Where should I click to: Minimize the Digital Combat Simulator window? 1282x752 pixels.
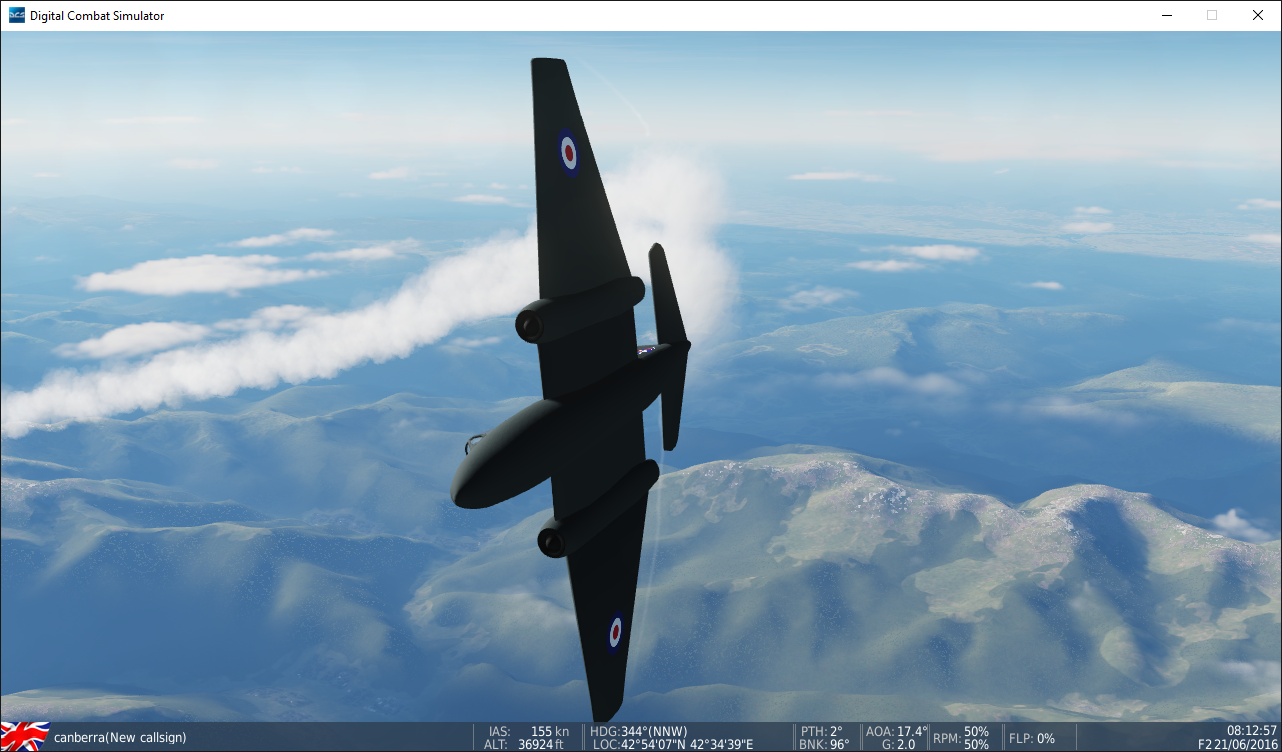tap(1166, 15)
